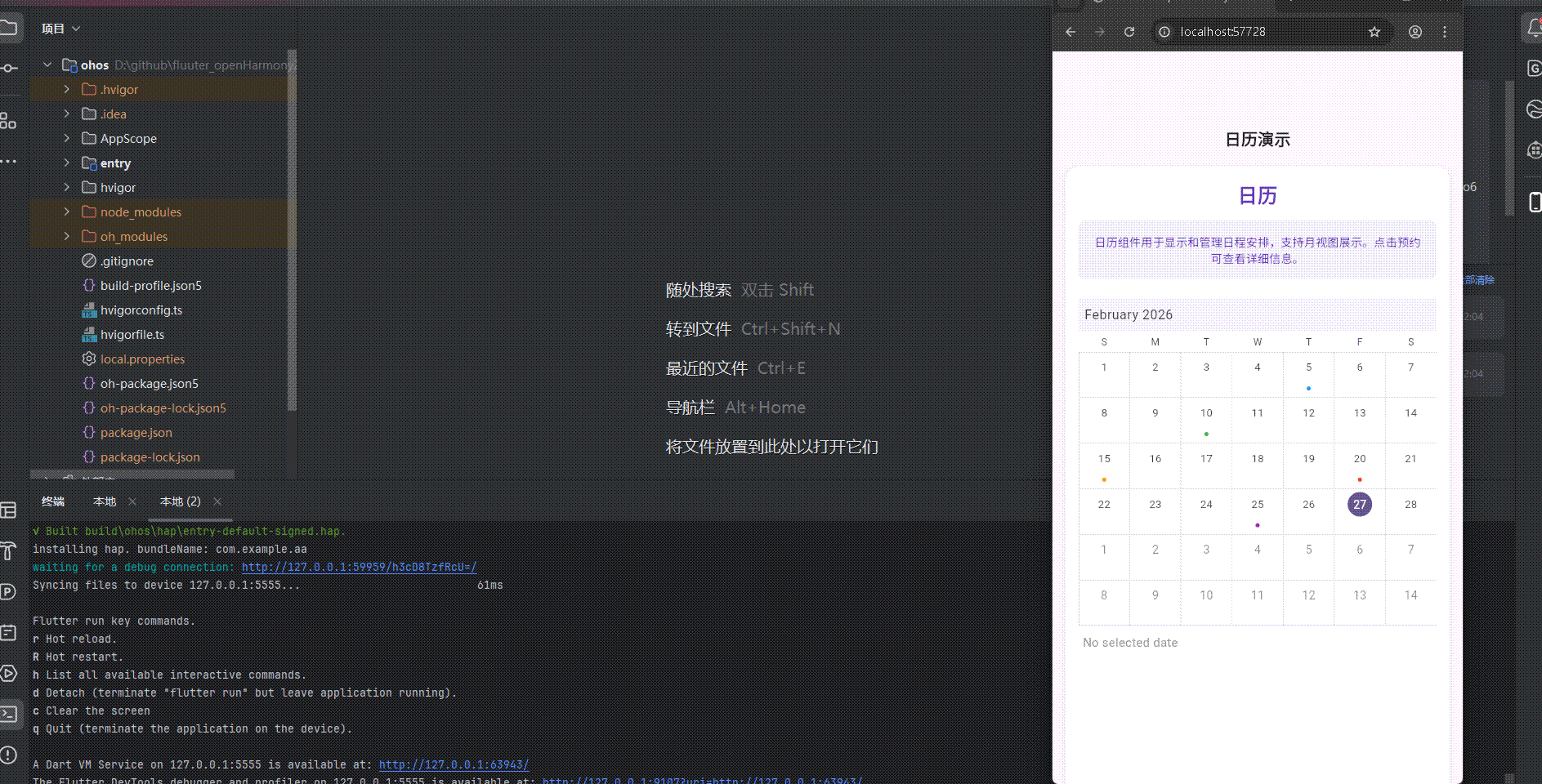Open the Run tool window icon

tap(10, 673)
